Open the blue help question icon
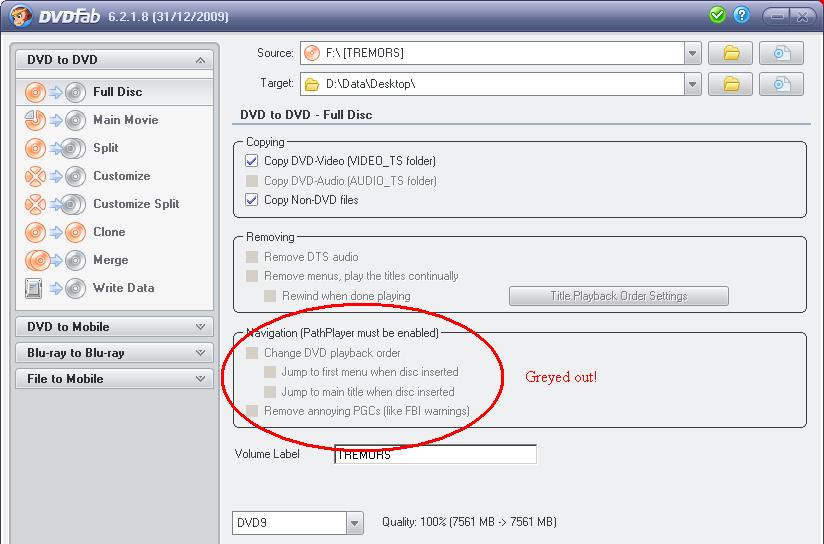Screen dimensions: 824x544 [741, 15]
